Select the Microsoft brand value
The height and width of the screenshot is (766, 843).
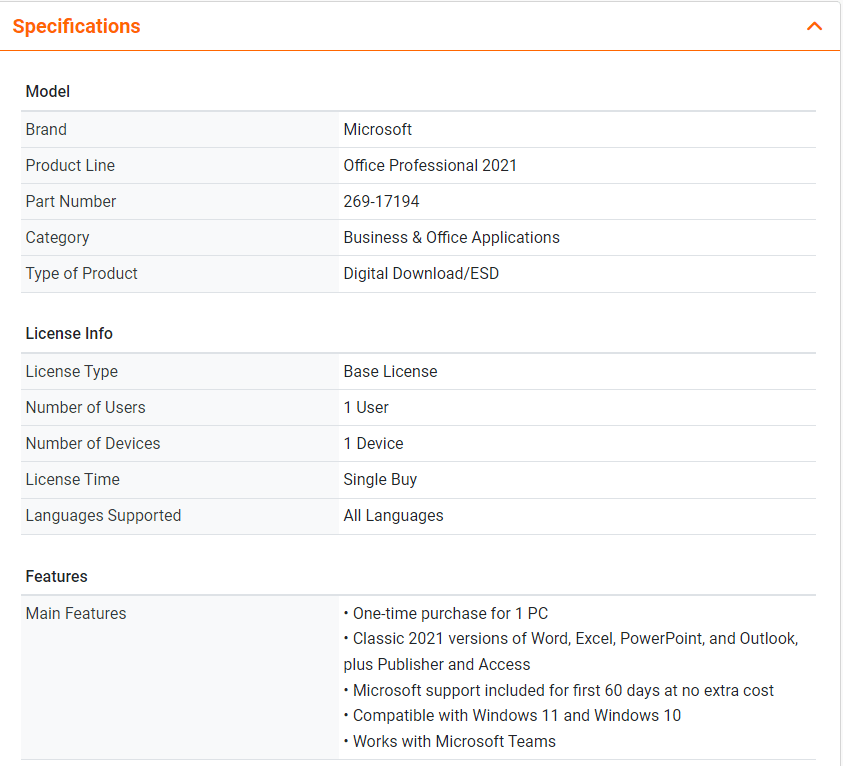(377, 130)
